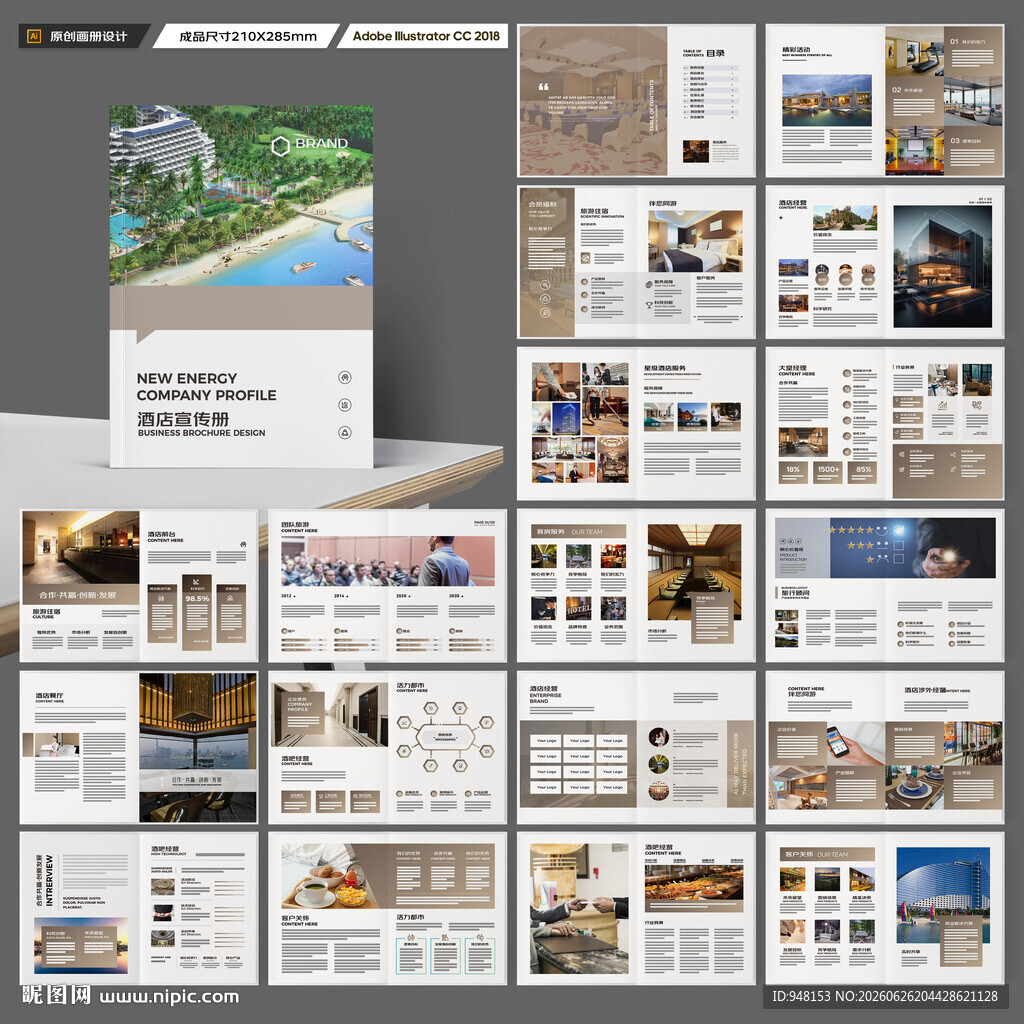The width and height of the screenshot is (1024, 1024).
Task: Open the 目录 table of contents spread
Action: (636, 101)
